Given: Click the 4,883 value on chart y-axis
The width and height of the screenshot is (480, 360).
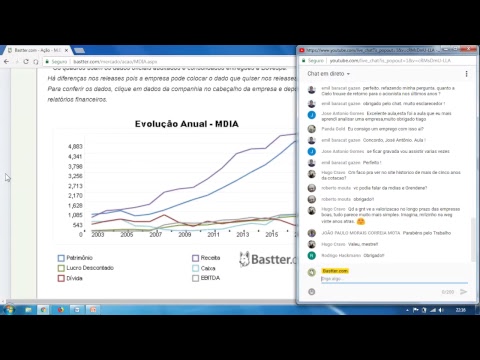Looking at the screenshot, I should 75,147.
